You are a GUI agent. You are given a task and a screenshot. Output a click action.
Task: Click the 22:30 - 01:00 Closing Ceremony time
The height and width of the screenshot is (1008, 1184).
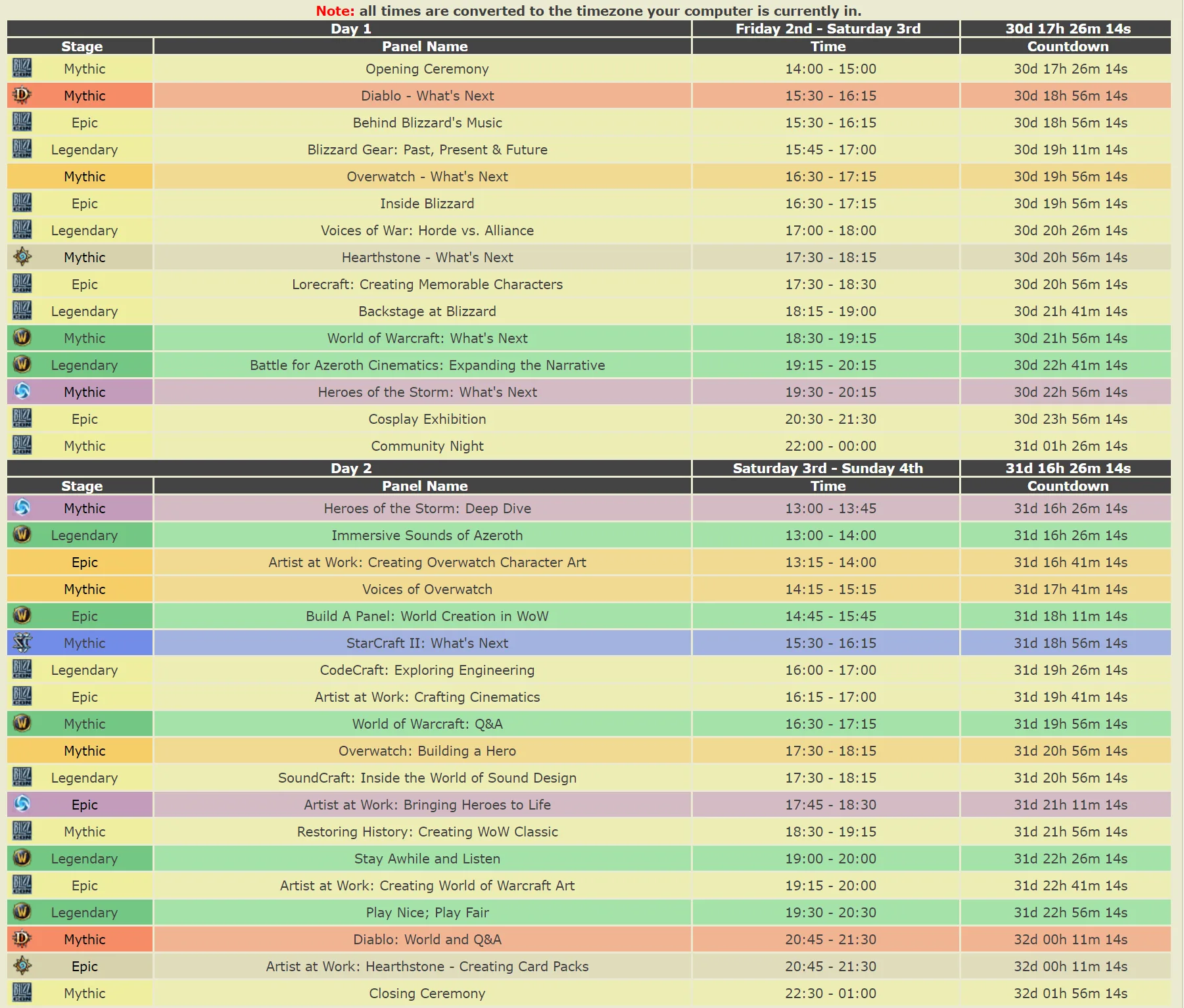(x=830, y=993)
